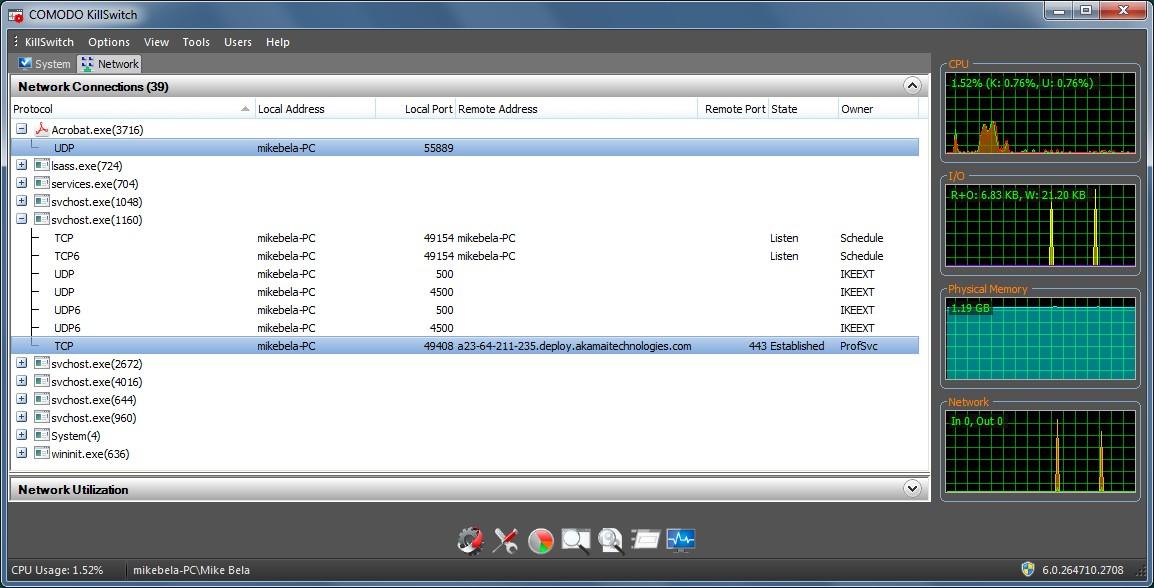
Task: Open the View menu
Action: click(x=156, y=42)
